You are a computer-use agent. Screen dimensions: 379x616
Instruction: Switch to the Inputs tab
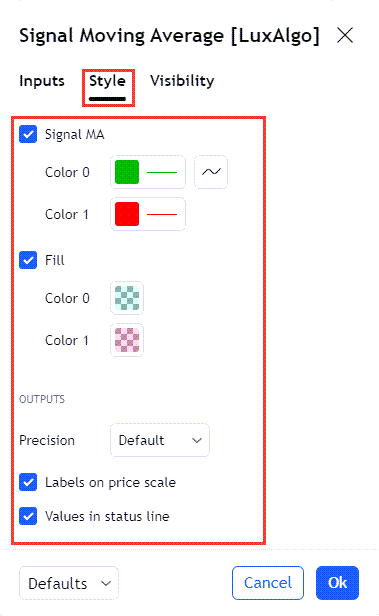coord(42,81)
